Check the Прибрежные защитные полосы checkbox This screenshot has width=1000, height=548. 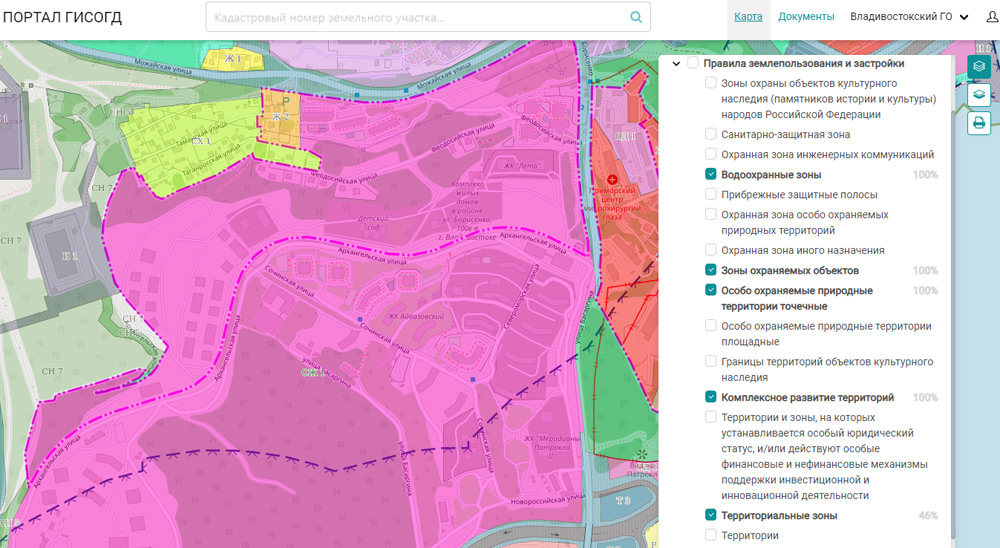pos(710,194)
